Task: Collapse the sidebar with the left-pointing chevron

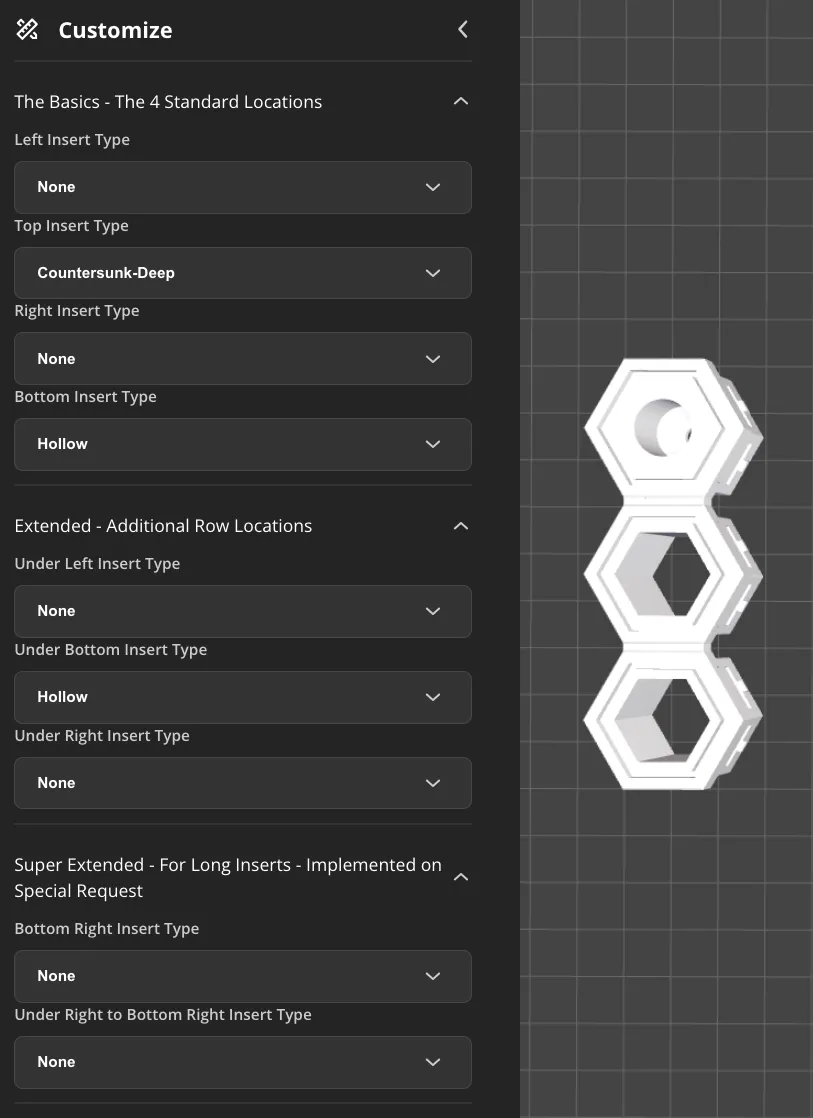Action: tap(461, 29)
